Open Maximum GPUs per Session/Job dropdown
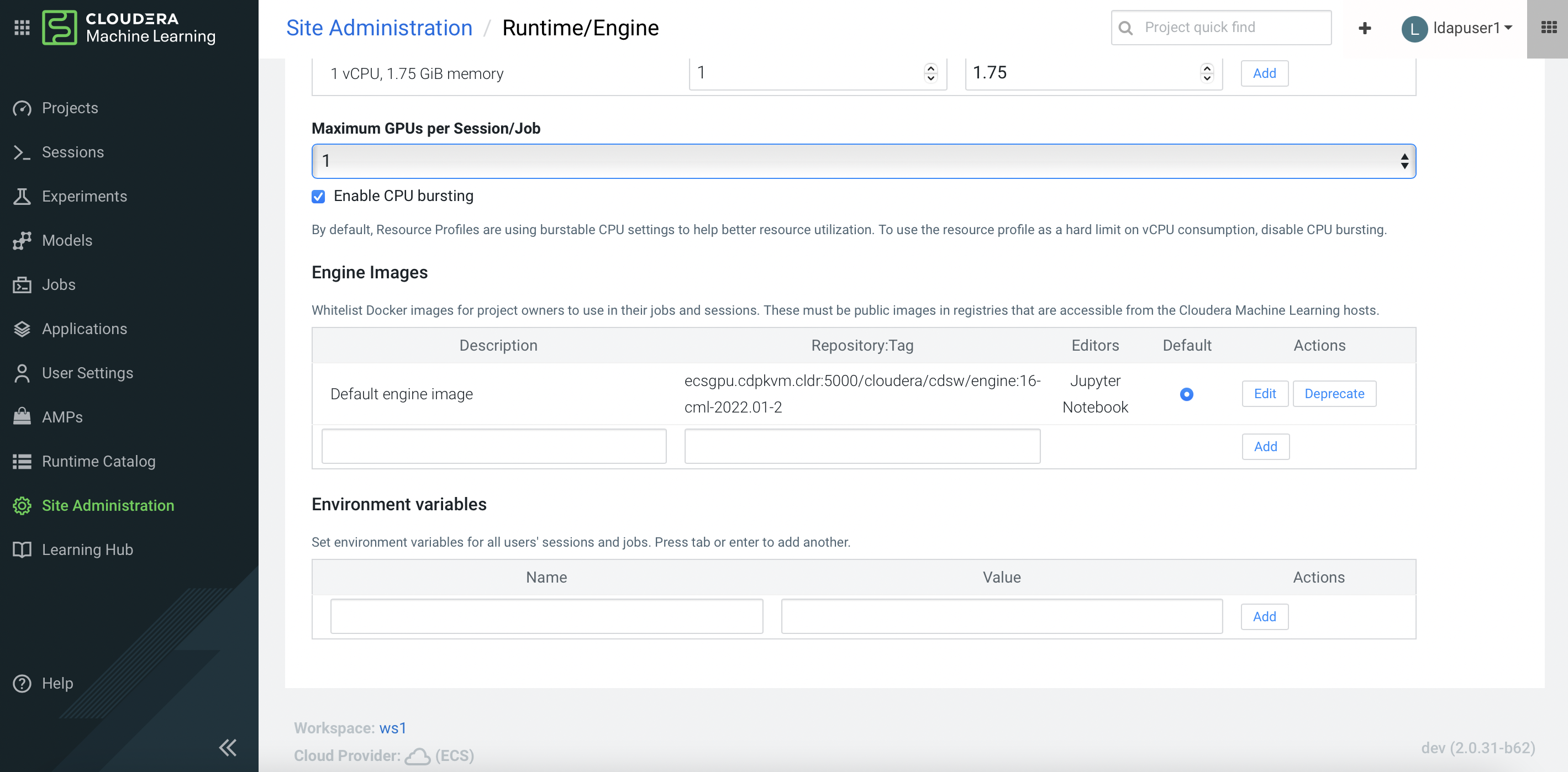The height and width of the screenshot is (772, 1568). [863, 161]
